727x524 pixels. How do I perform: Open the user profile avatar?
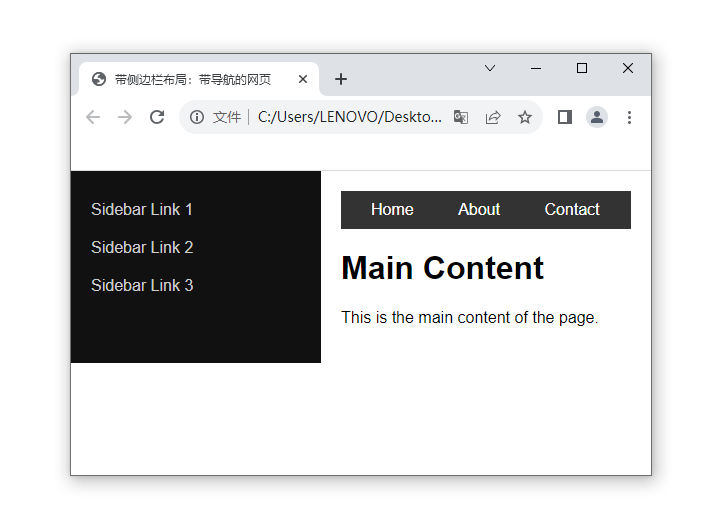click(597, 117)
